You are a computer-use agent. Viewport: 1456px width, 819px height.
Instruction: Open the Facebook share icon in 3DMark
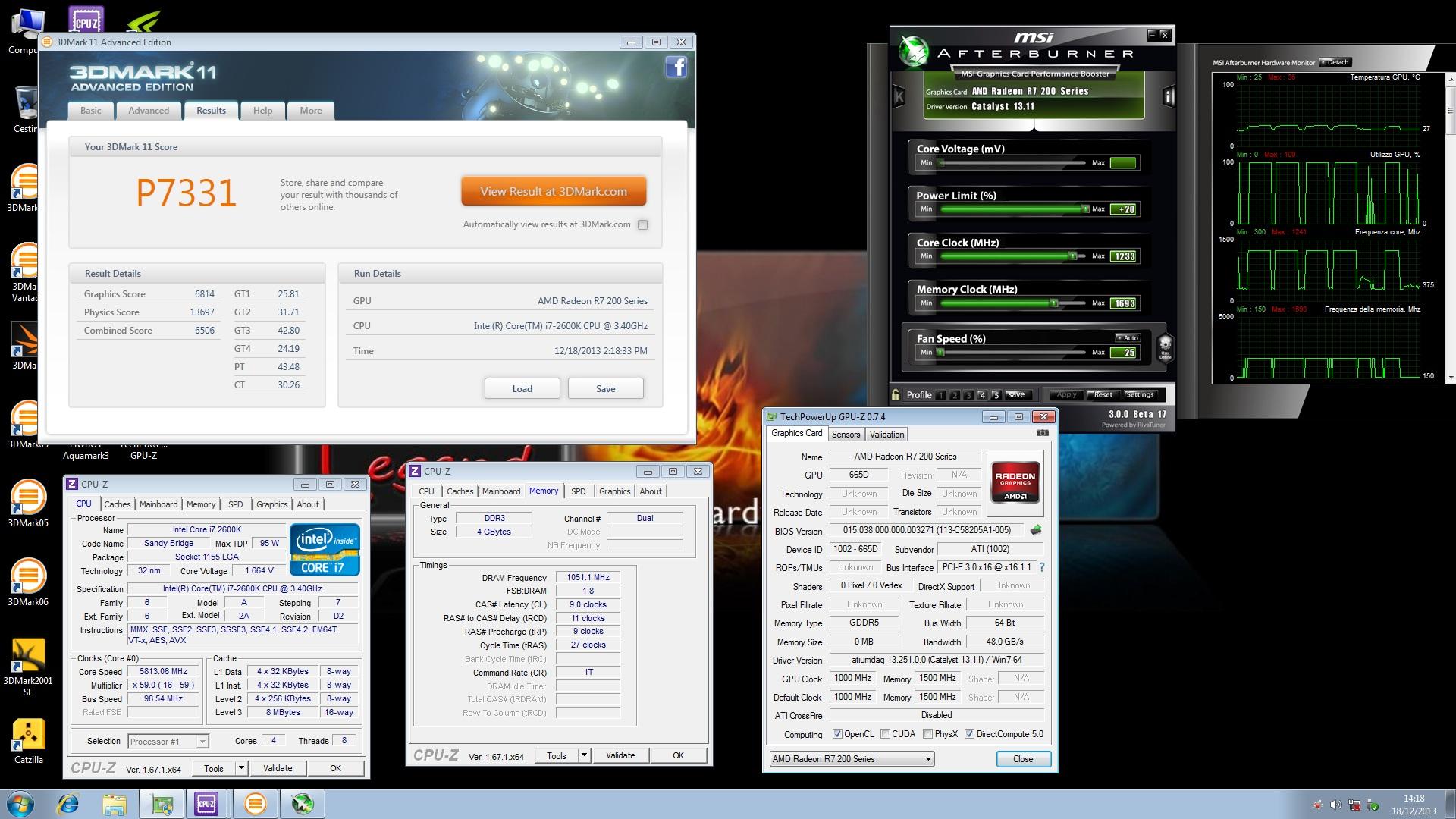[676, 67]
